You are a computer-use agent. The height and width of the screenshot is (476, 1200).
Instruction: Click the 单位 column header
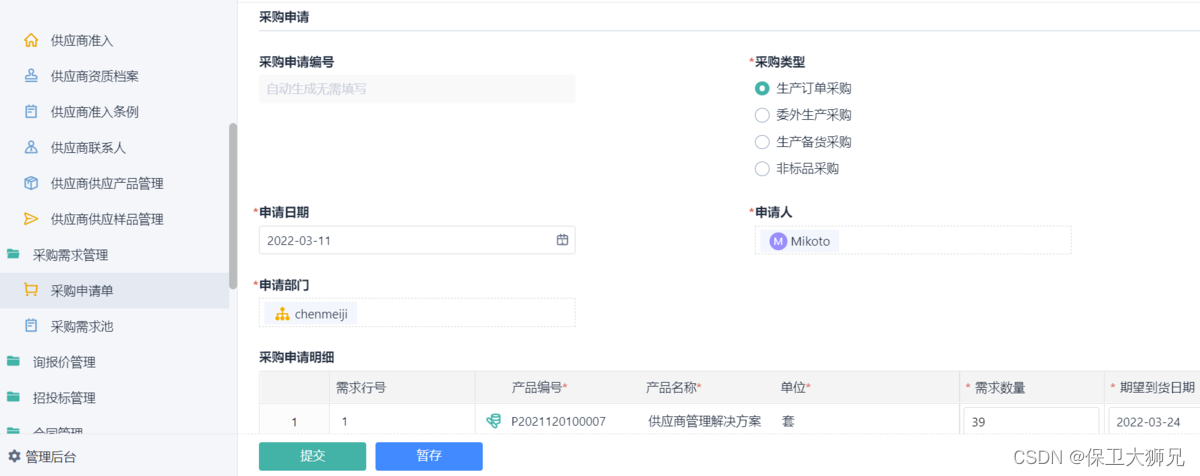tap(795, 387)
